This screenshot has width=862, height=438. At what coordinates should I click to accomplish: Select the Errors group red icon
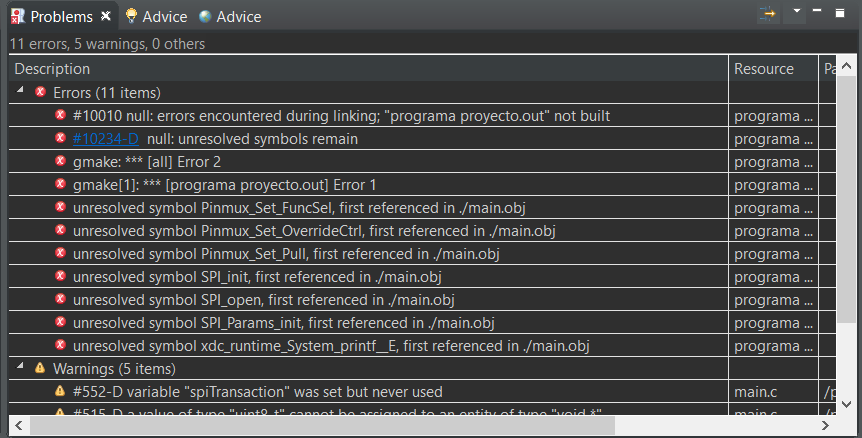pyautogui.click(x=40, y=92)
